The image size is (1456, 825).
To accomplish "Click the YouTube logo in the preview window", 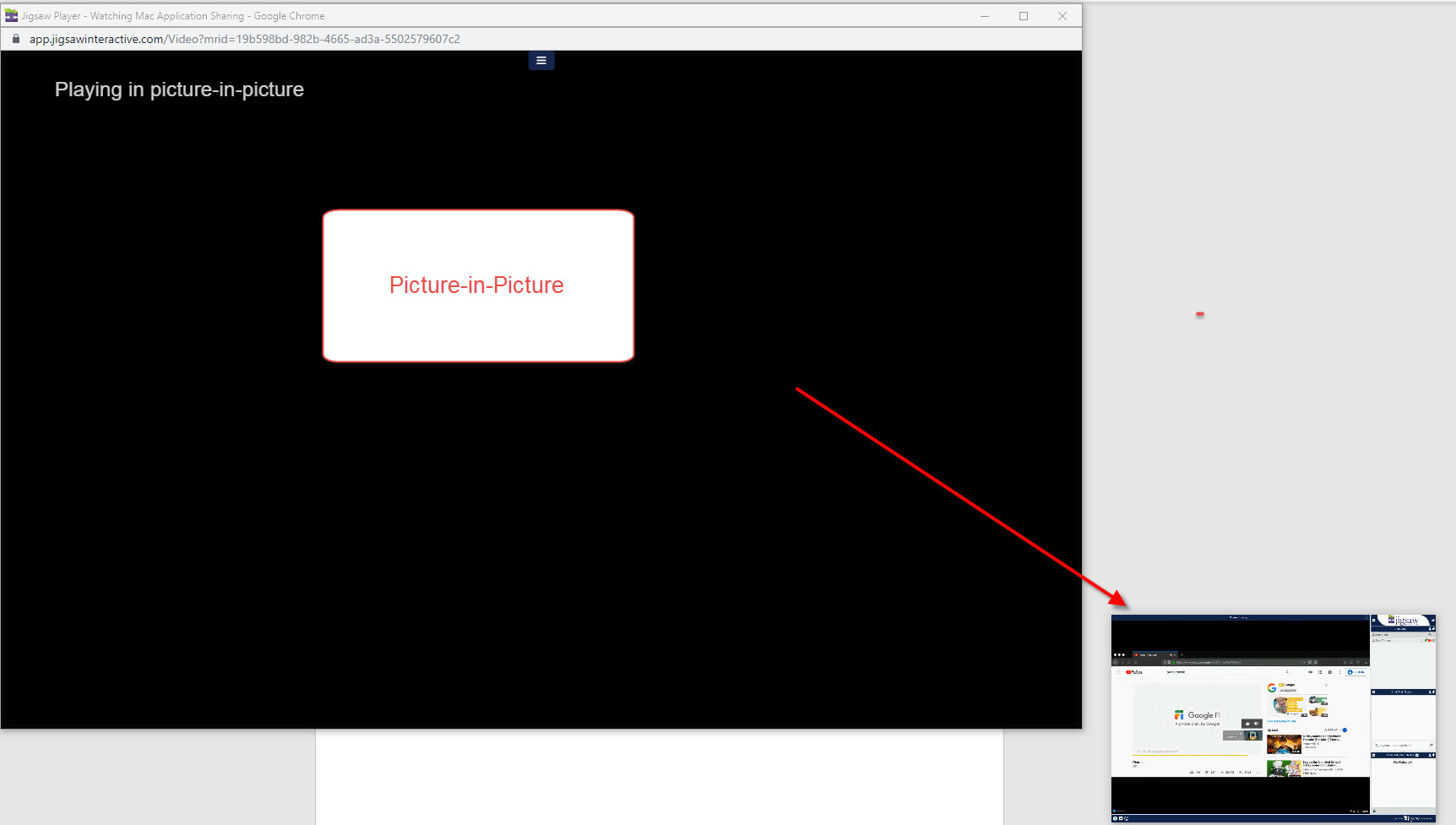I will (x=1133, y=672).
